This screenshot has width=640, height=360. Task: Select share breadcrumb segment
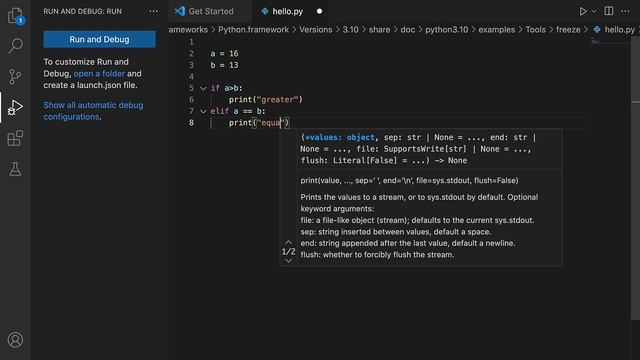379,30
